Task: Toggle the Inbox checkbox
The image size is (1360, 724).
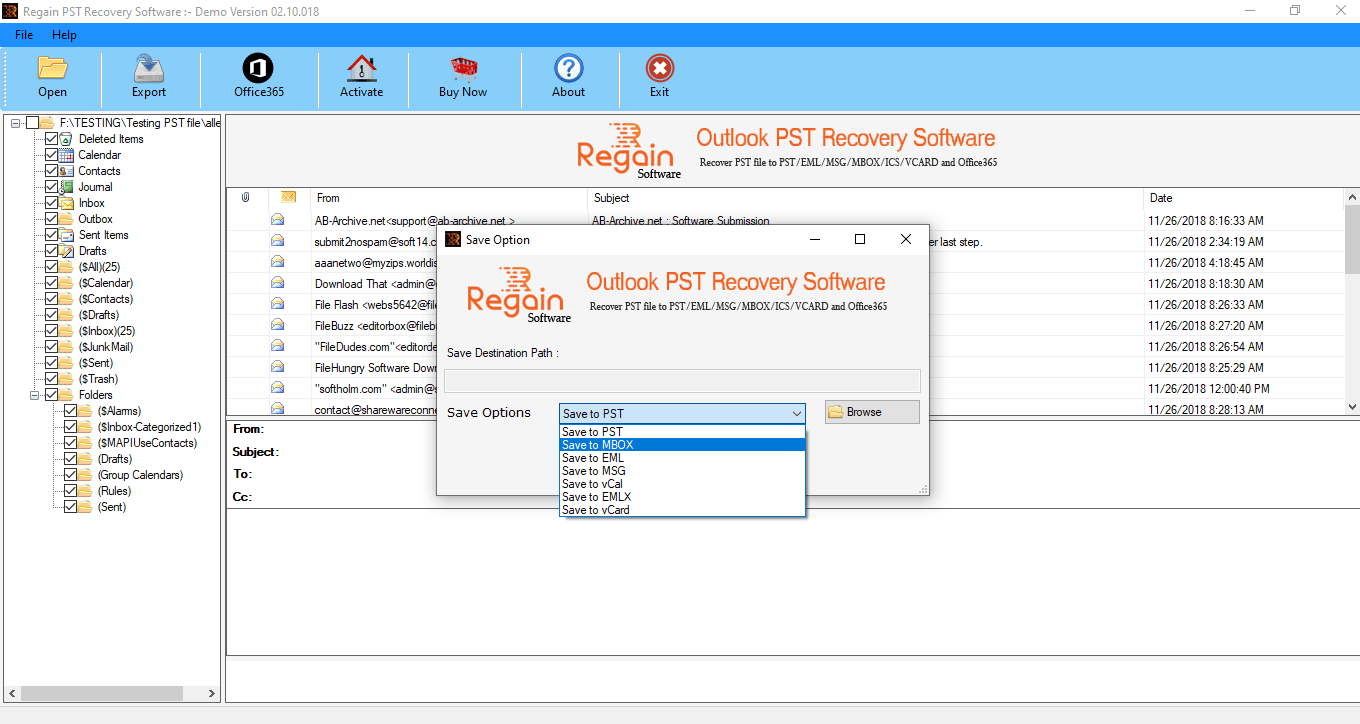Action: [52, 203]
